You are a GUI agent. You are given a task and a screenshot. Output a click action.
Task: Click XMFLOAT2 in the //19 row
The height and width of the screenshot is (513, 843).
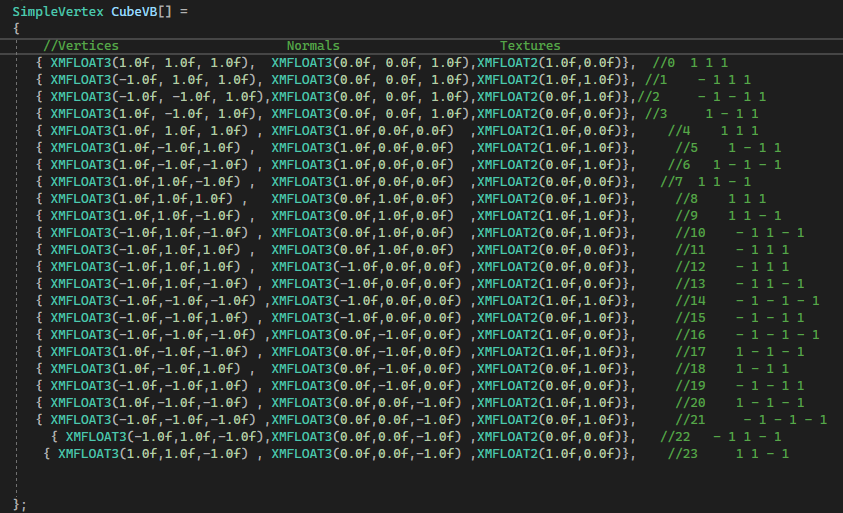pyautogui.click(x=507, y=386)
